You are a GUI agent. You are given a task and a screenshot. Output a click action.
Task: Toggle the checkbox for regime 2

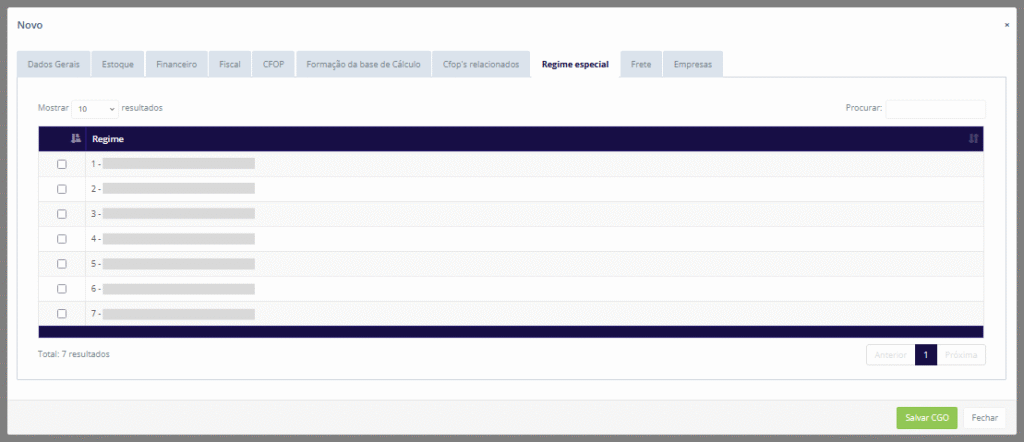[62, 189]
